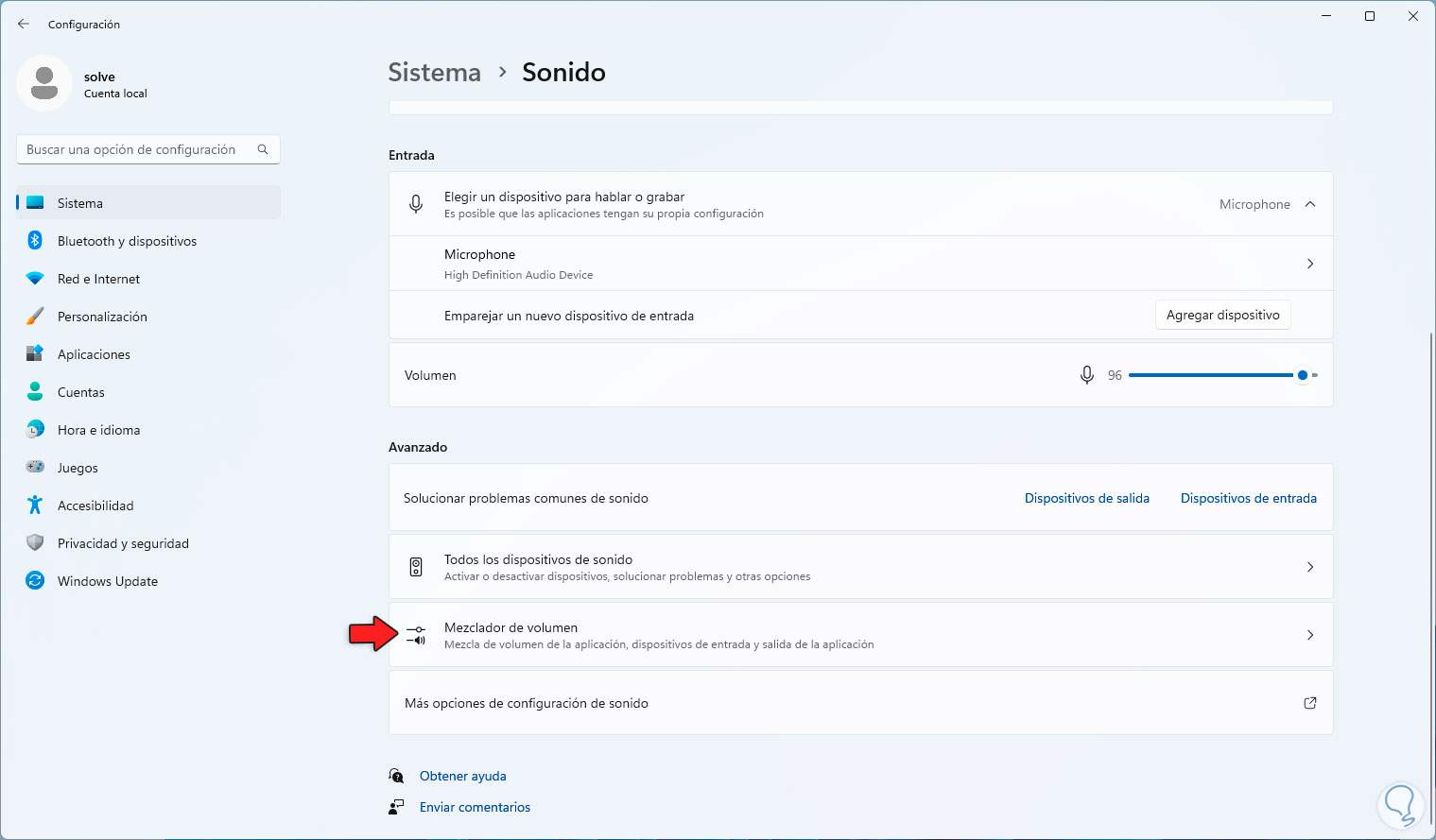Open external link icon for Más opciones
The image size is (1436, 840).
(1310, 703)
